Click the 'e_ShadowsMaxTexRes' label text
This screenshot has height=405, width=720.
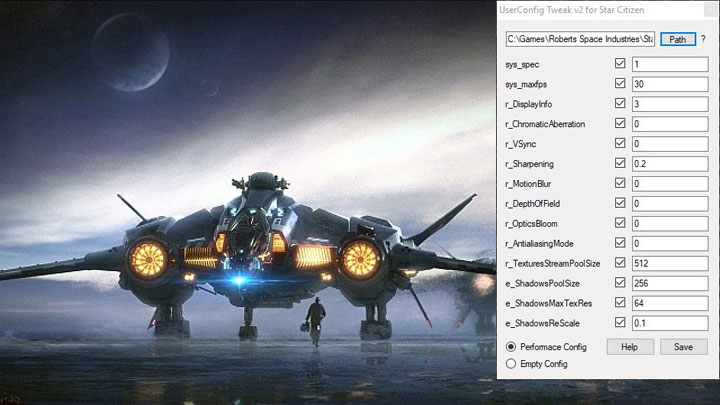[549, 304]
